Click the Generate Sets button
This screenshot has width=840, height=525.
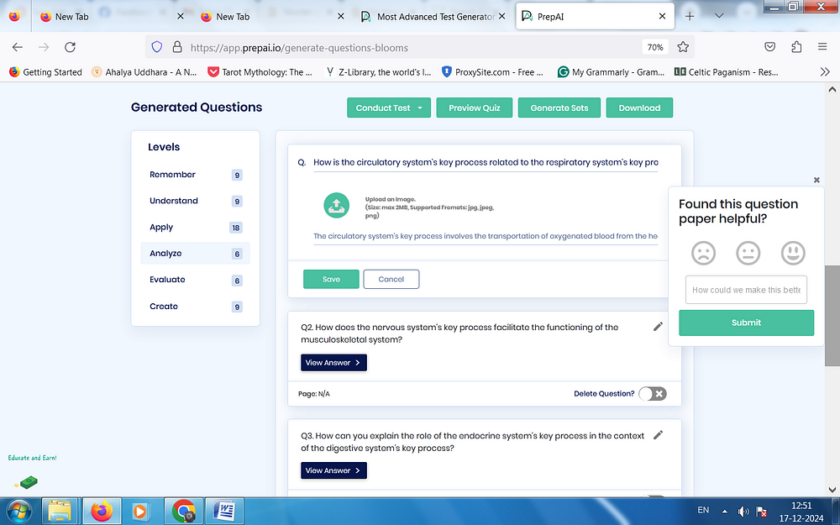pyautogui.click(x=559, y=108)
